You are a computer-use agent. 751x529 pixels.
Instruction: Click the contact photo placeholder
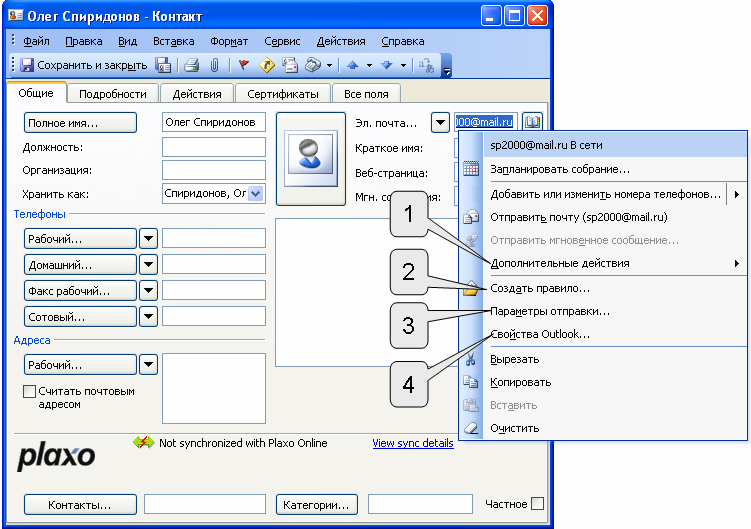click(311, 159)
